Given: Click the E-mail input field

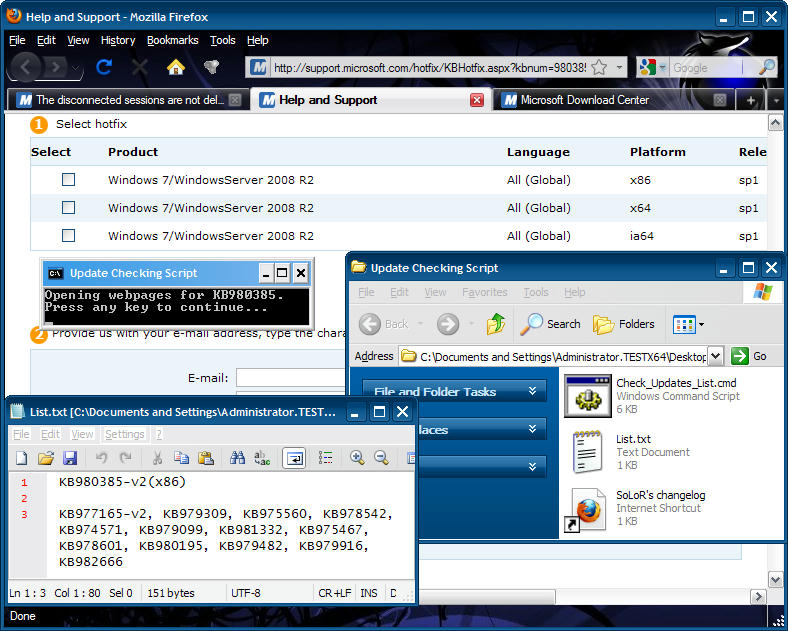Looking at the screenshot, I should 291,378.
